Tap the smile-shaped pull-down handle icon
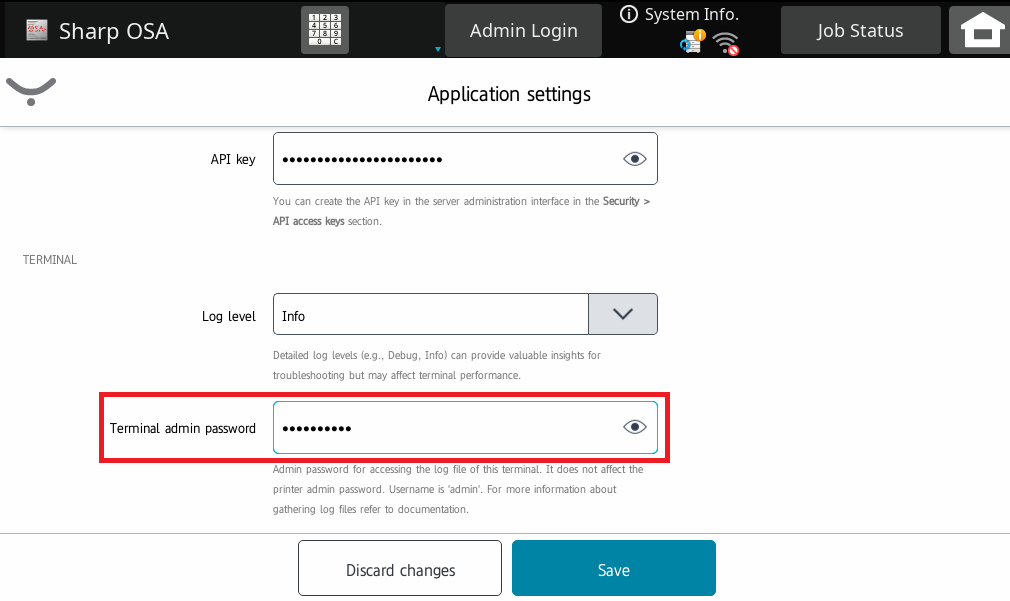 (31, 91)
